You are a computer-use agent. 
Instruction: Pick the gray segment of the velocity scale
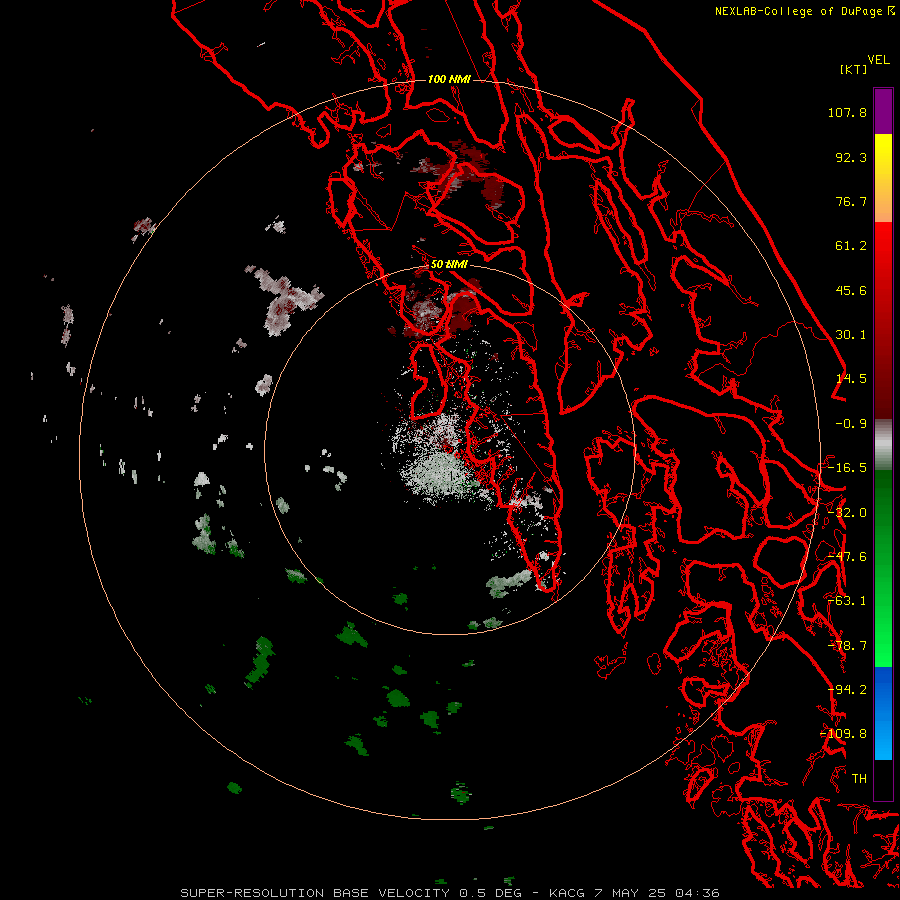(883, 445)
